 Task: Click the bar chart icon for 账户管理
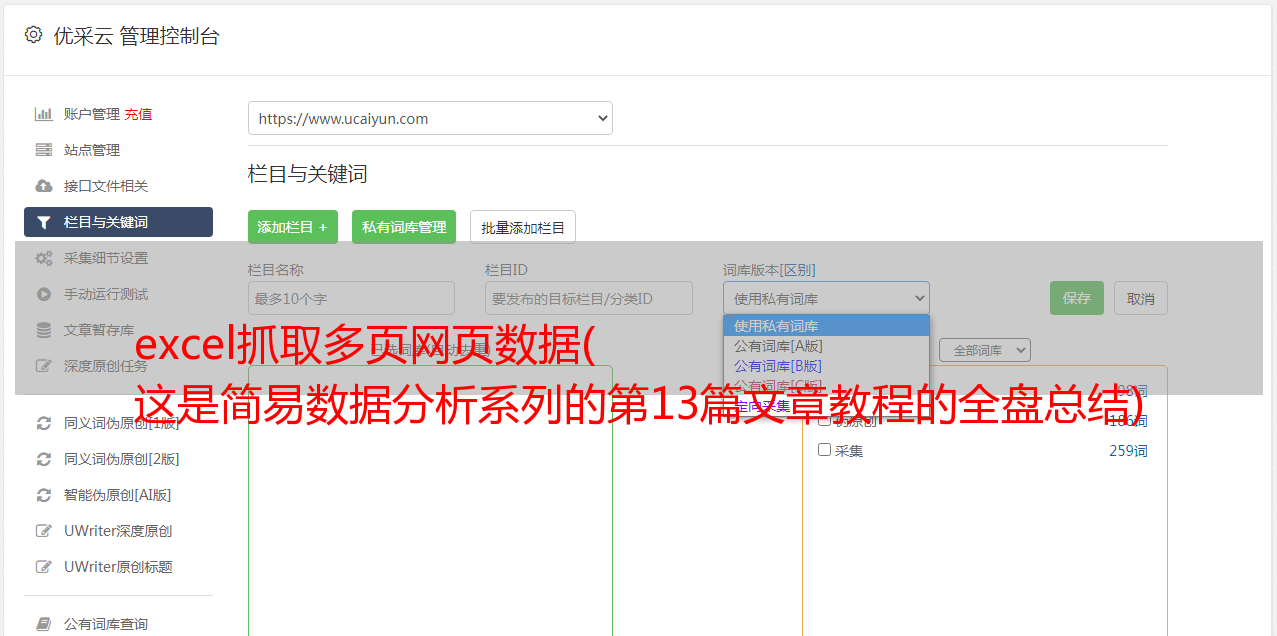(44, 114)
